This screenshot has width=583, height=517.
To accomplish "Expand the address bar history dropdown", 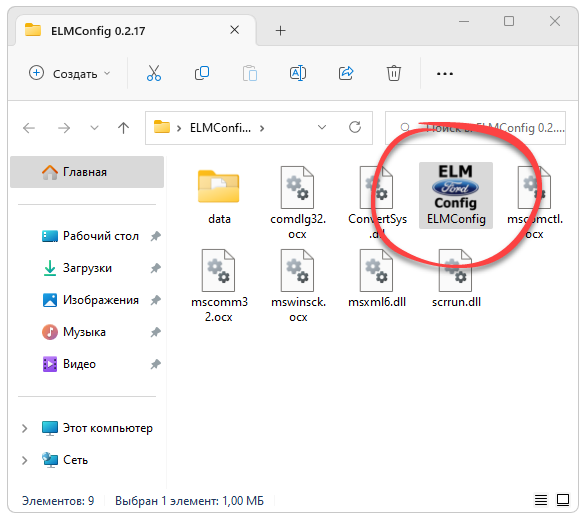I will pyautogui.click(x=322, y=128).
